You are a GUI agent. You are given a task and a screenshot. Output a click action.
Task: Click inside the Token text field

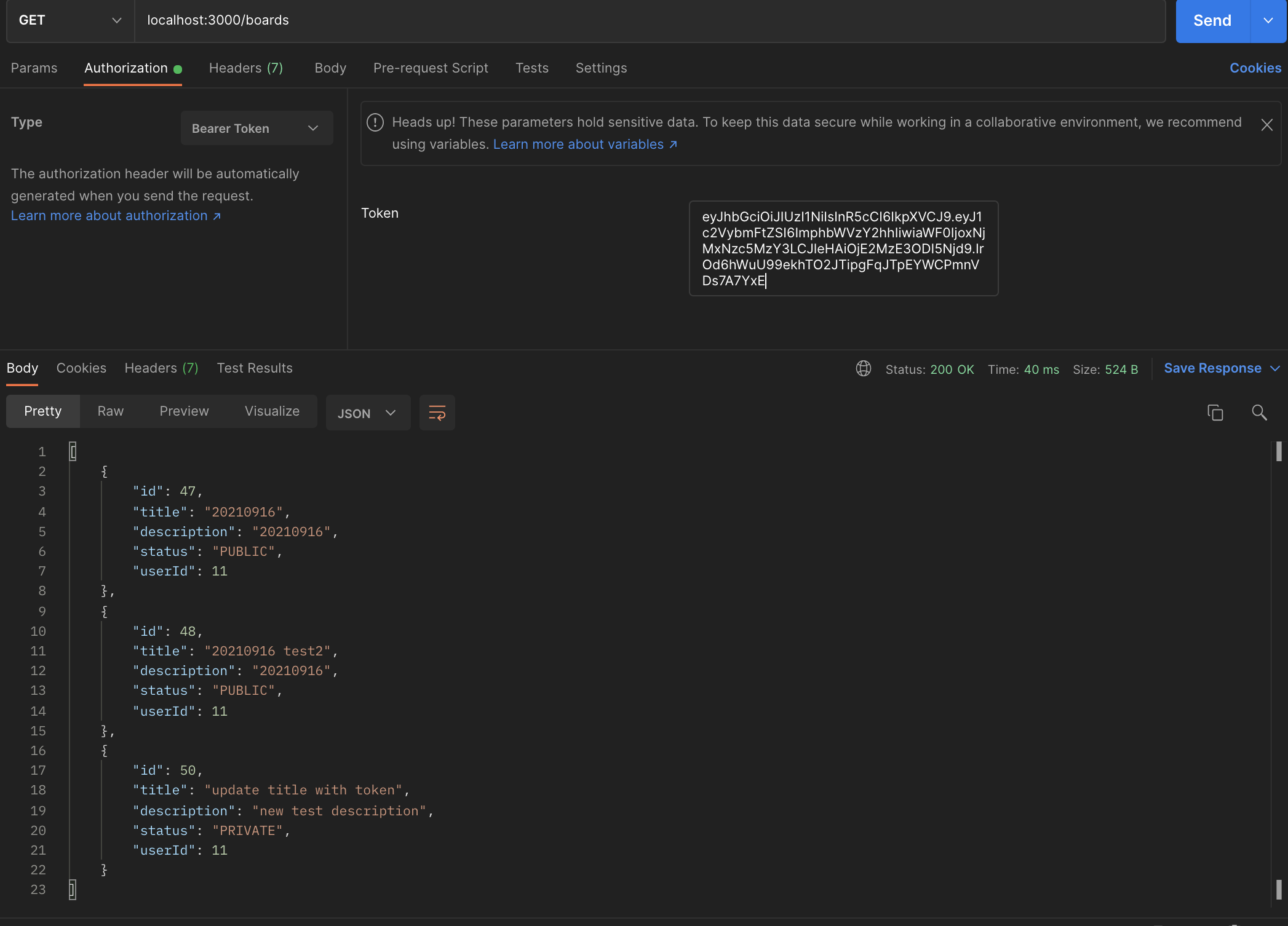click(x=843, y=248)
